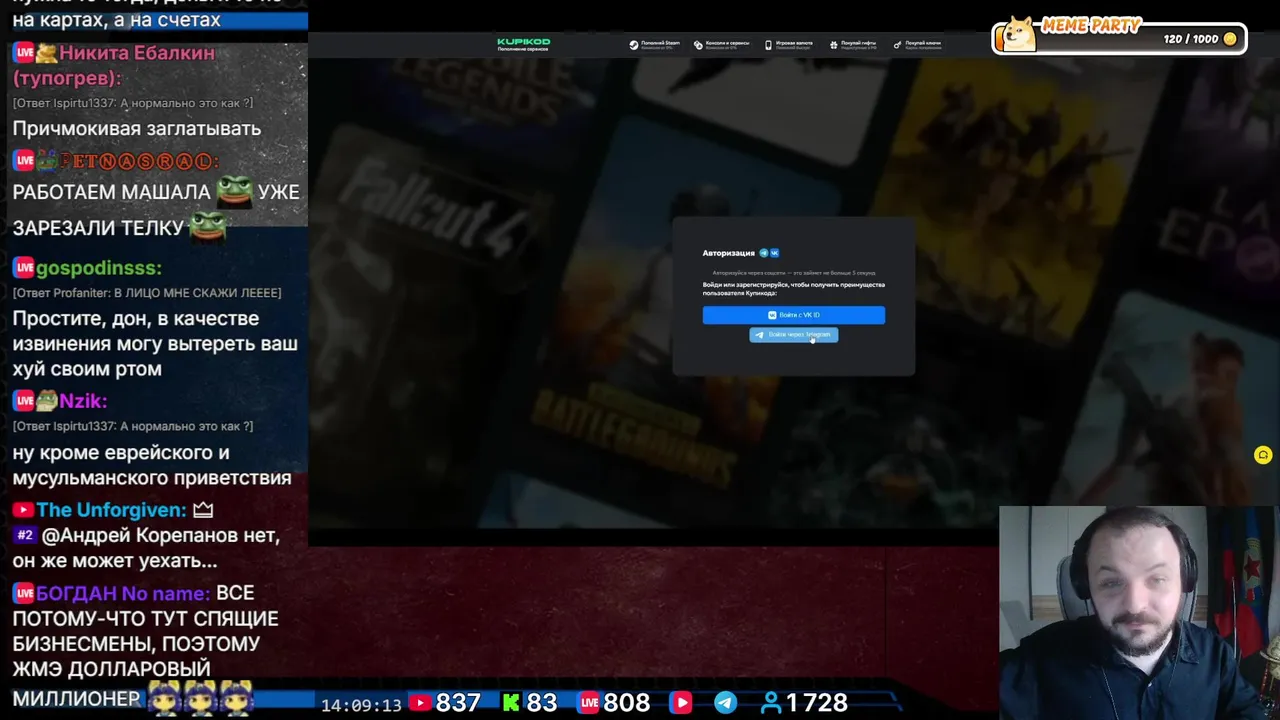The image size is (1280, 720).
Task: Click the consoles and services icon
Action: 698,45
